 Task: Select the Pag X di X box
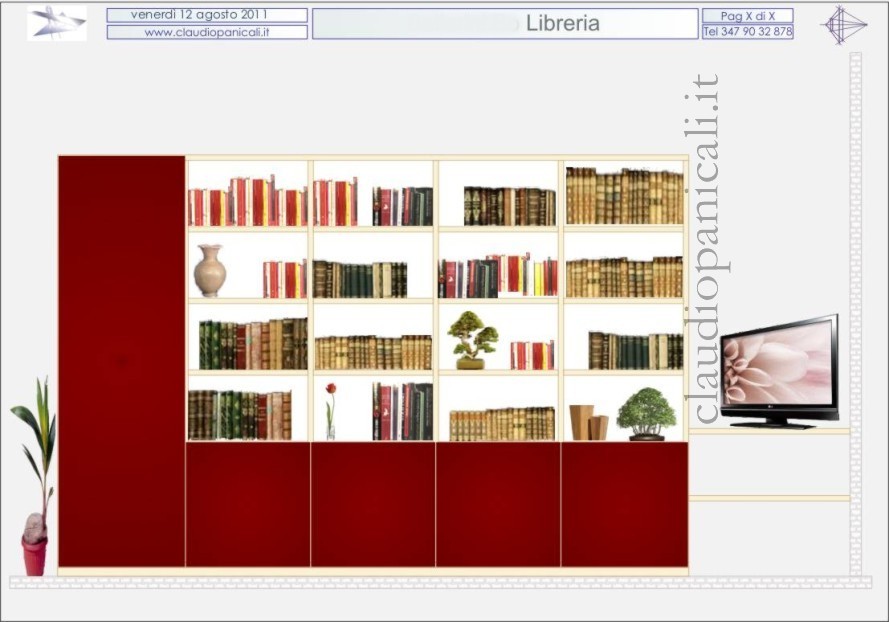click(x=747, y=16)
